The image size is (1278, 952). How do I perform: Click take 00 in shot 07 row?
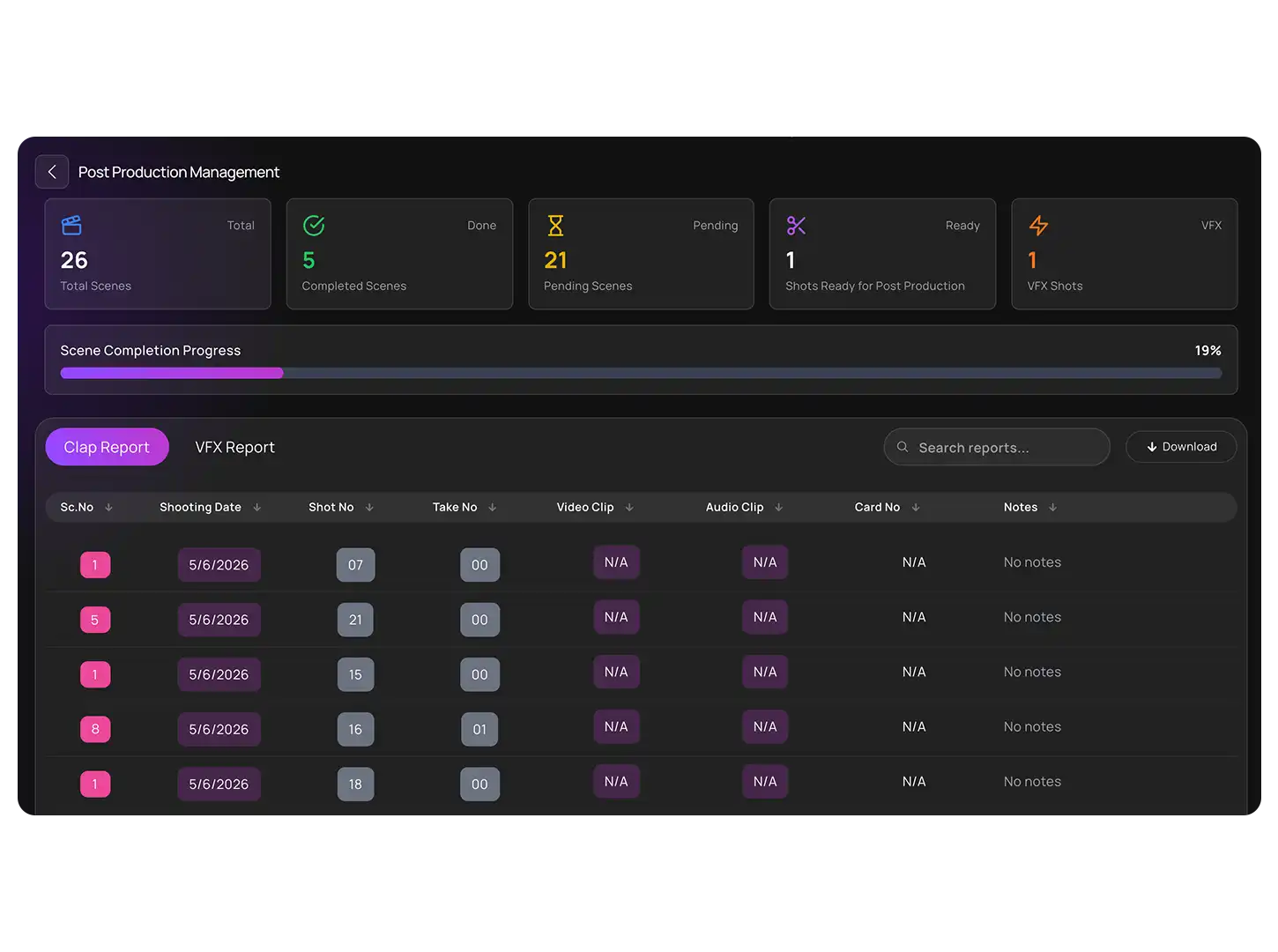[x=479, y=565]
